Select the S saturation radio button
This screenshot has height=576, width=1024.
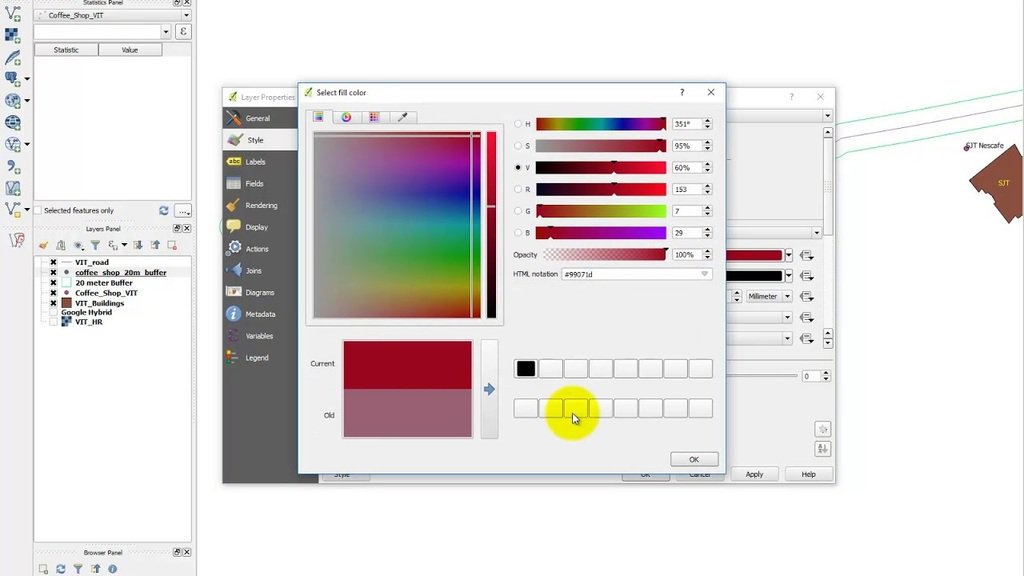tap(518, 146)
